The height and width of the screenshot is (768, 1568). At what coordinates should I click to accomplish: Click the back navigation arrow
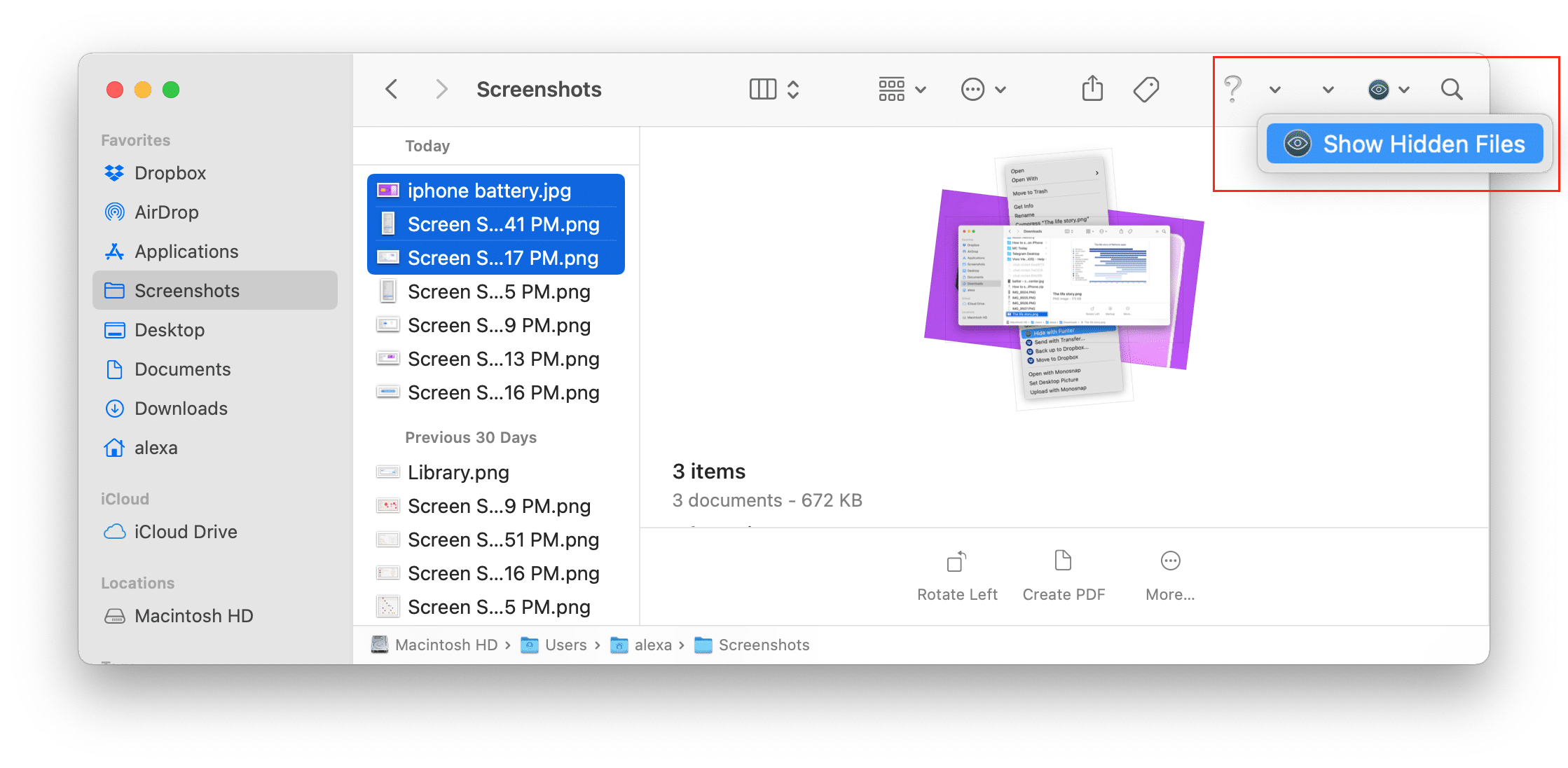tap(392, 89)
